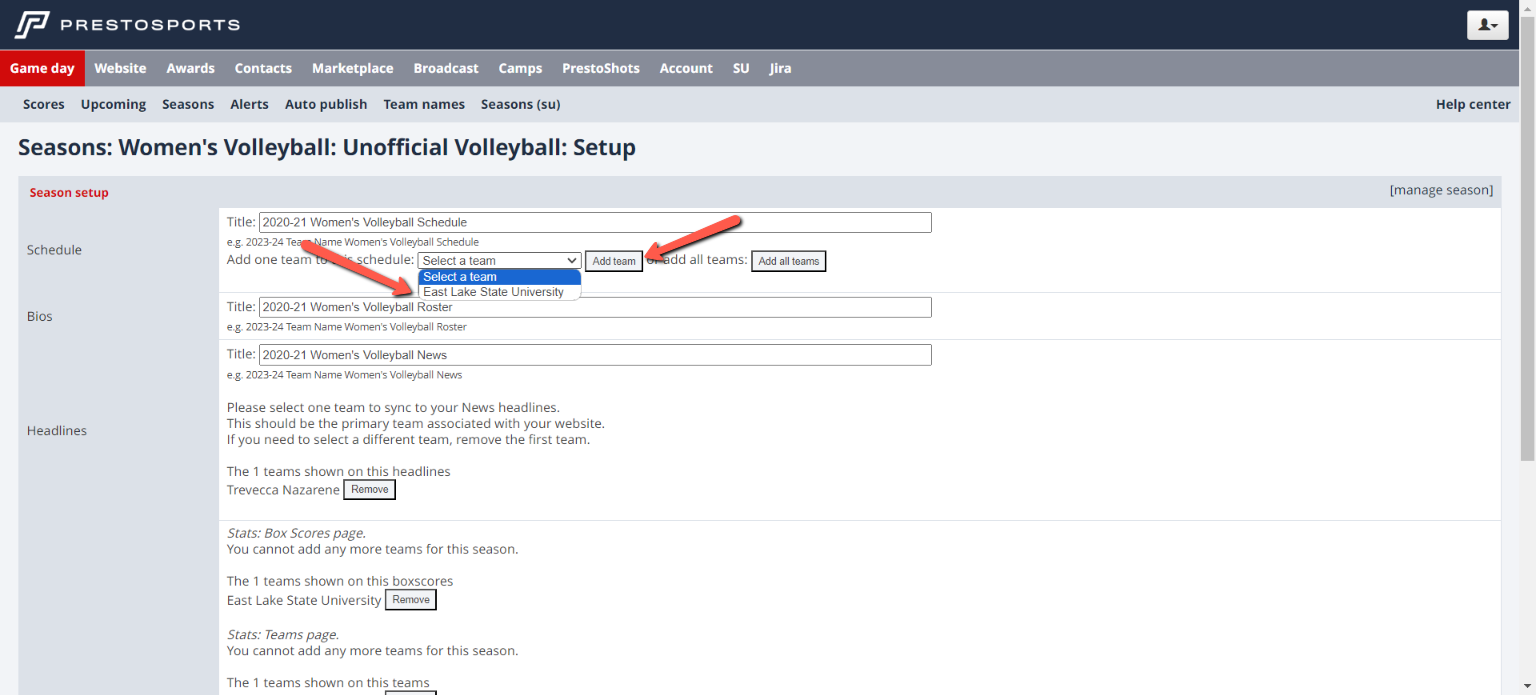Screen dimensions: 1536x695
Task: Click the Roster title text field
Action: pos(594,307)
